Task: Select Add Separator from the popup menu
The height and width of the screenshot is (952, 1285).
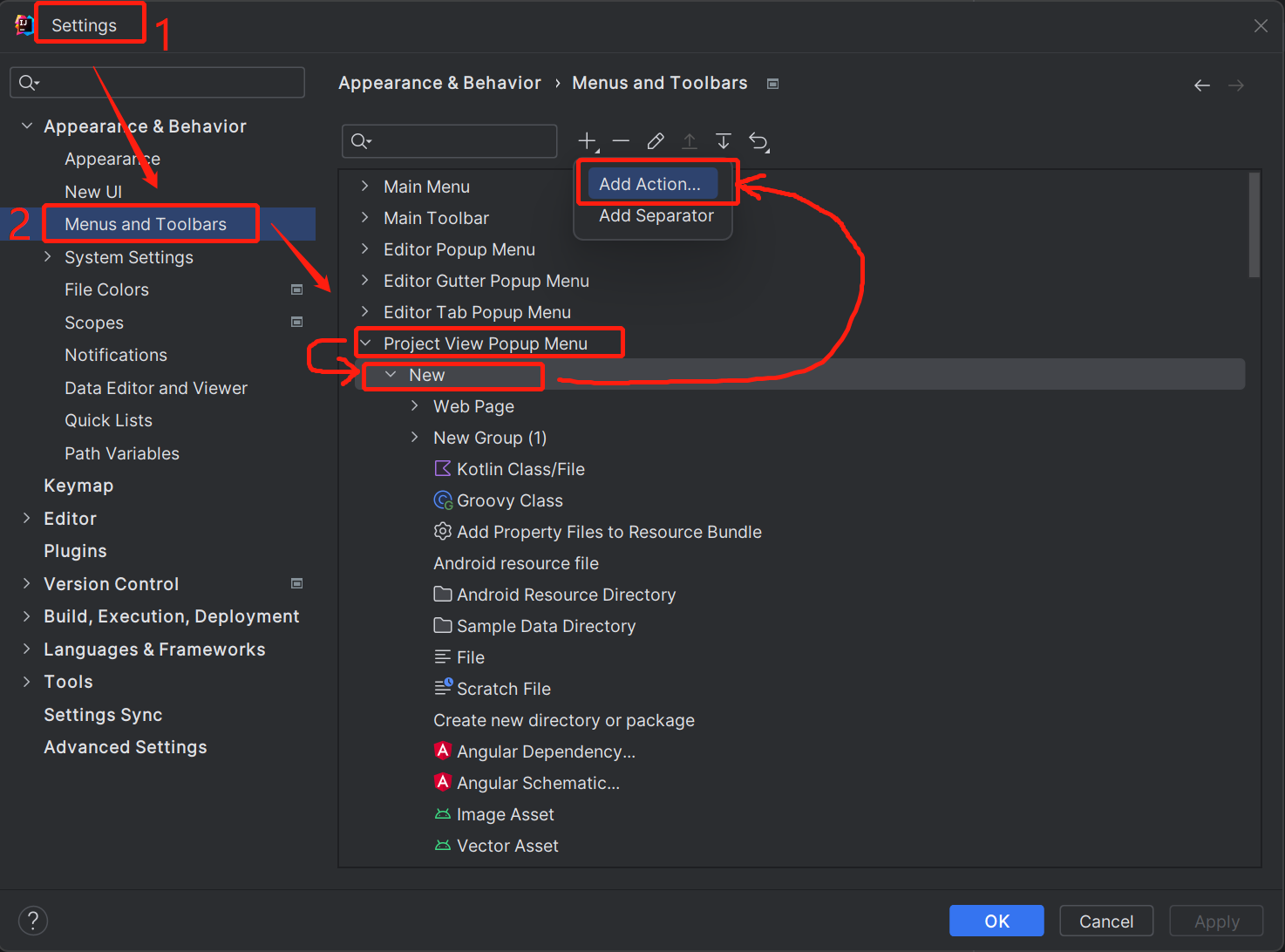Action: click(x=654, y=215)
